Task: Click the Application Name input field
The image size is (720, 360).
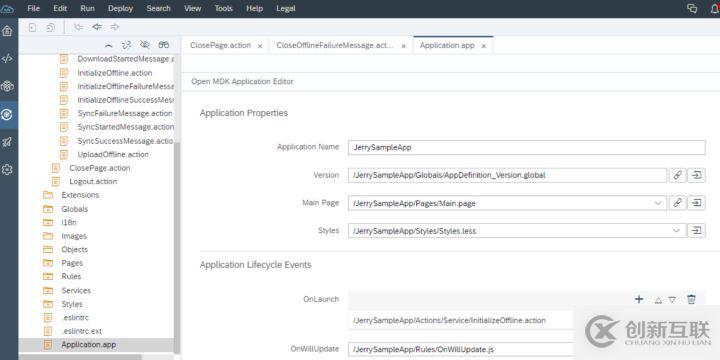Action: click(527, 147)
